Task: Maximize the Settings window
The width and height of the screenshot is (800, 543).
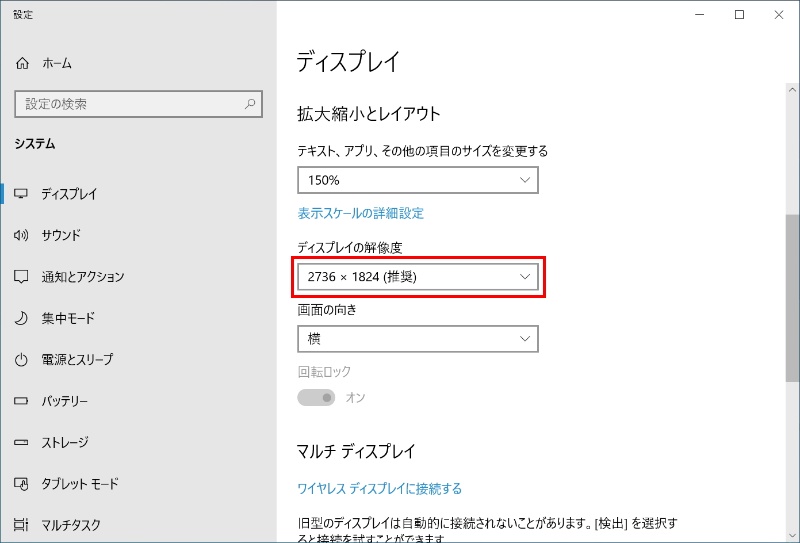Action: tap(739, 15)
